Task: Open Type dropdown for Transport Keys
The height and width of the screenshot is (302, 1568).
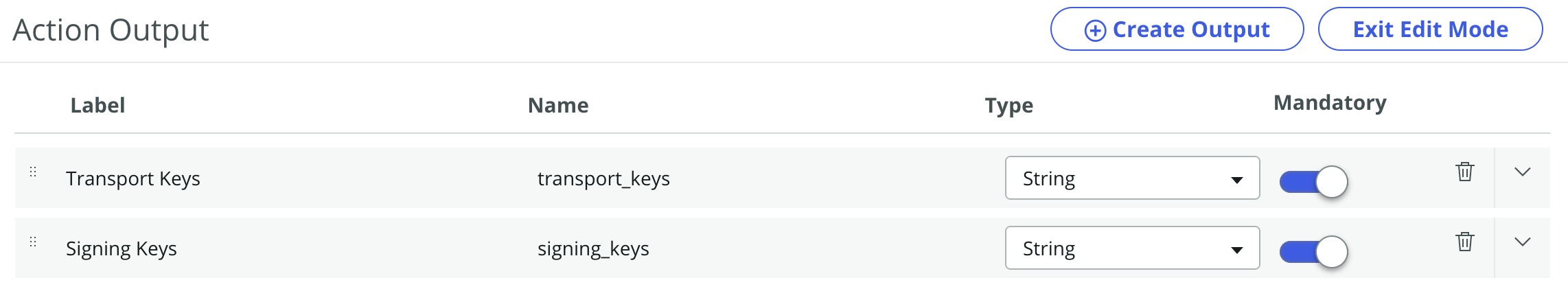Action: [x=1132, y=178]
